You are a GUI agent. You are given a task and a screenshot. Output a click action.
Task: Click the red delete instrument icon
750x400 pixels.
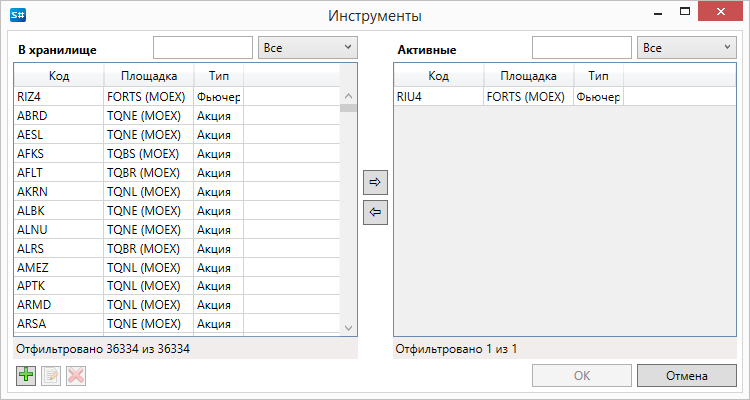tap(76, 376)
